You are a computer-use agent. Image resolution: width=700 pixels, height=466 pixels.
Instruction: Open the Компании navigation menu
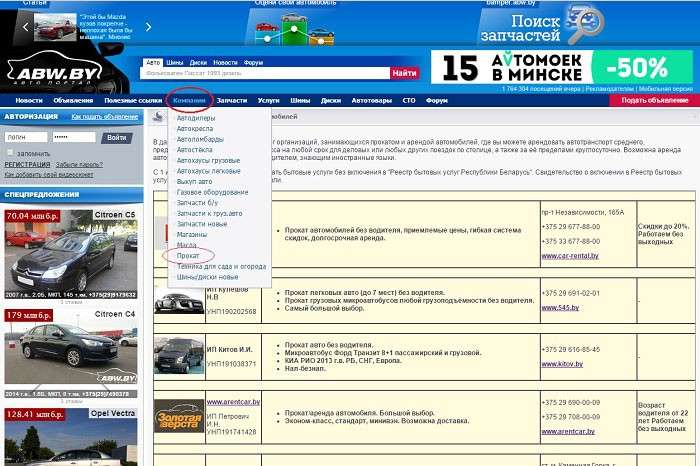[189, 100]
